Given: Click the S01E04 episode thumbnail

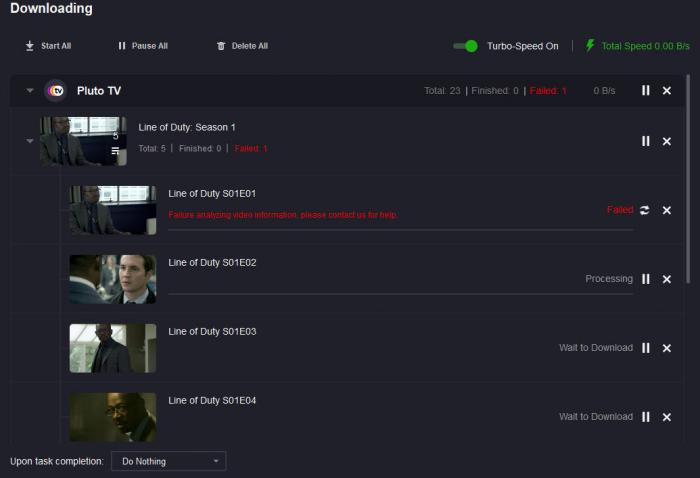Looking at the screenshot, I should (x=113, y=417).
